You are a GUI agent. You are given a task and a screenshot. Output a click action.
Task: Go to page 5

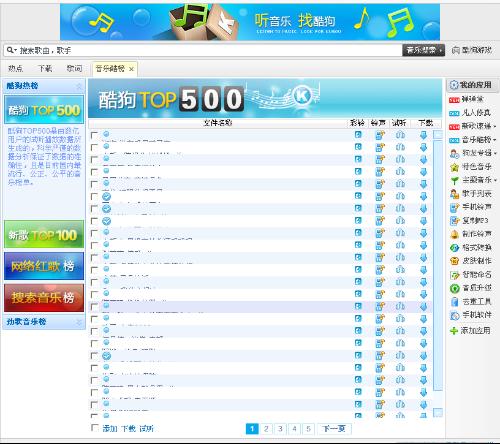pyautogui.click(x=308, y=429)
